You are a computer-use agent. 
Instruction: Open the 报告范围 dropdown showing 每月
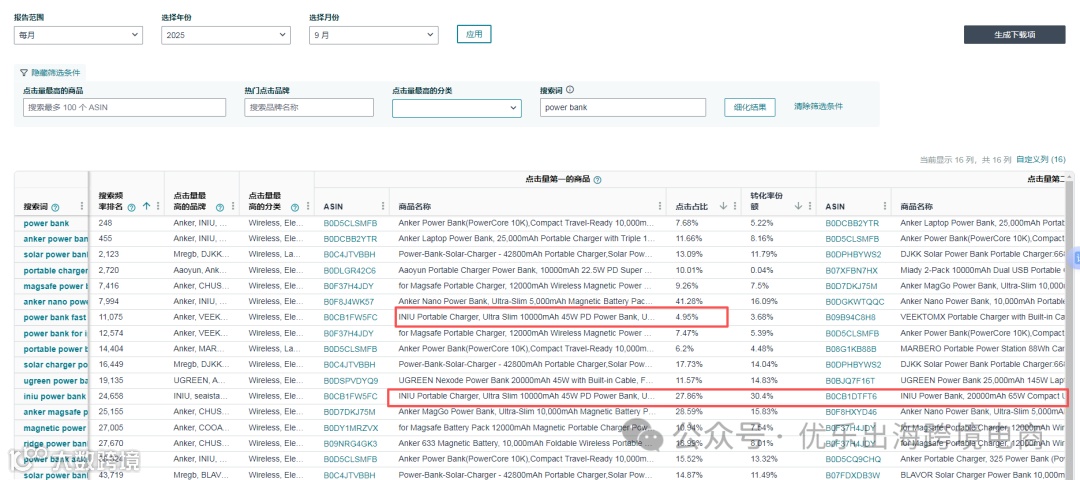click(x=79, y=35)
